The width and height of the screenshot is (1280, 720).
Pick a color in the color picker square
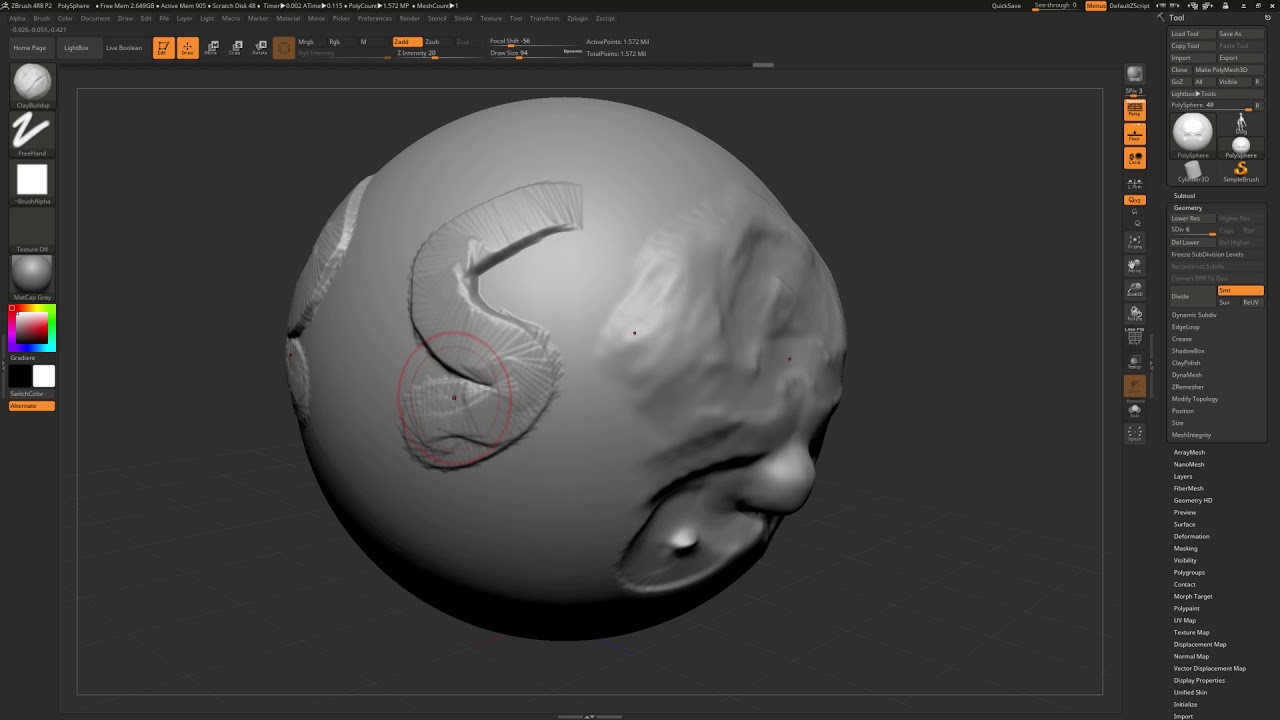[x=32, y=327]
